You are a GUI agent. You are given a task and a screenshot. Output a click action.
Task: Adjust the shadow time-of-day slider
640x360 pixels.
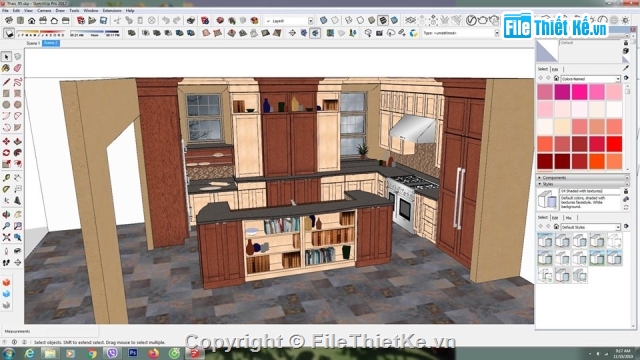coord(95,32)
